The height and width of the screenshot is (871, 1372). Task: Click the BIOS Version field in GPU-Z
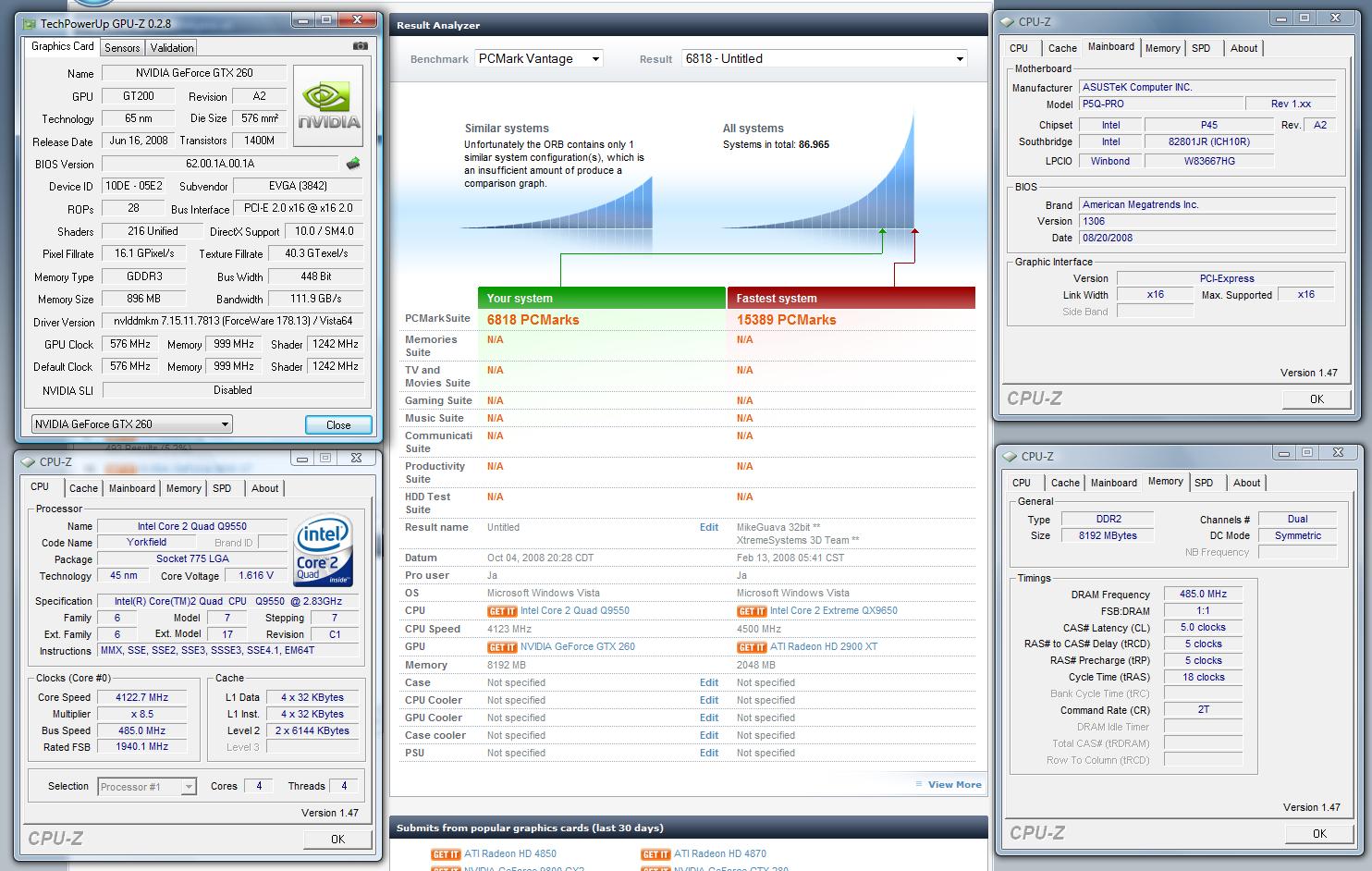(220, 164)
